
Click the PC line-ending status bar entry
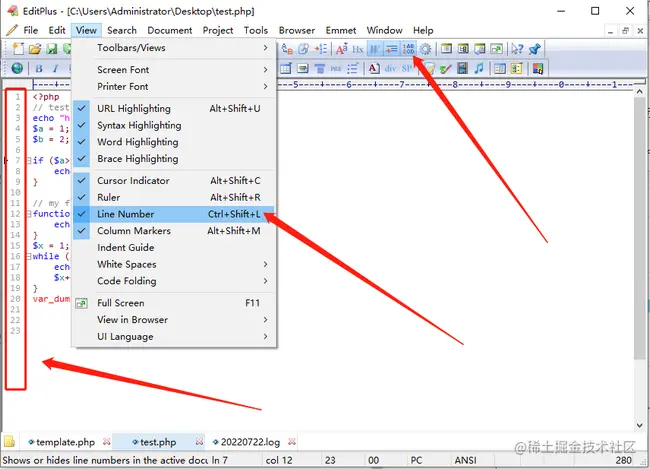tap(416, 460)
